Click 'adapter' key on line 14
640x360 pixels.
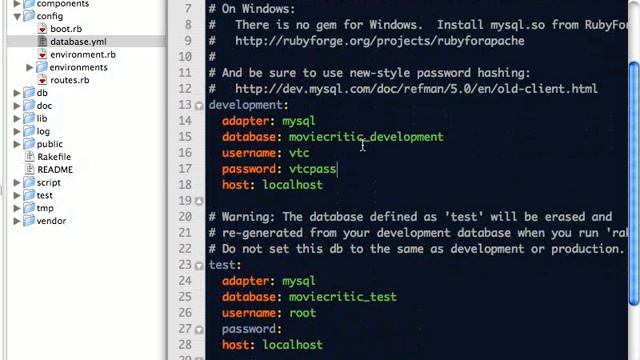[x=246, y=121]
